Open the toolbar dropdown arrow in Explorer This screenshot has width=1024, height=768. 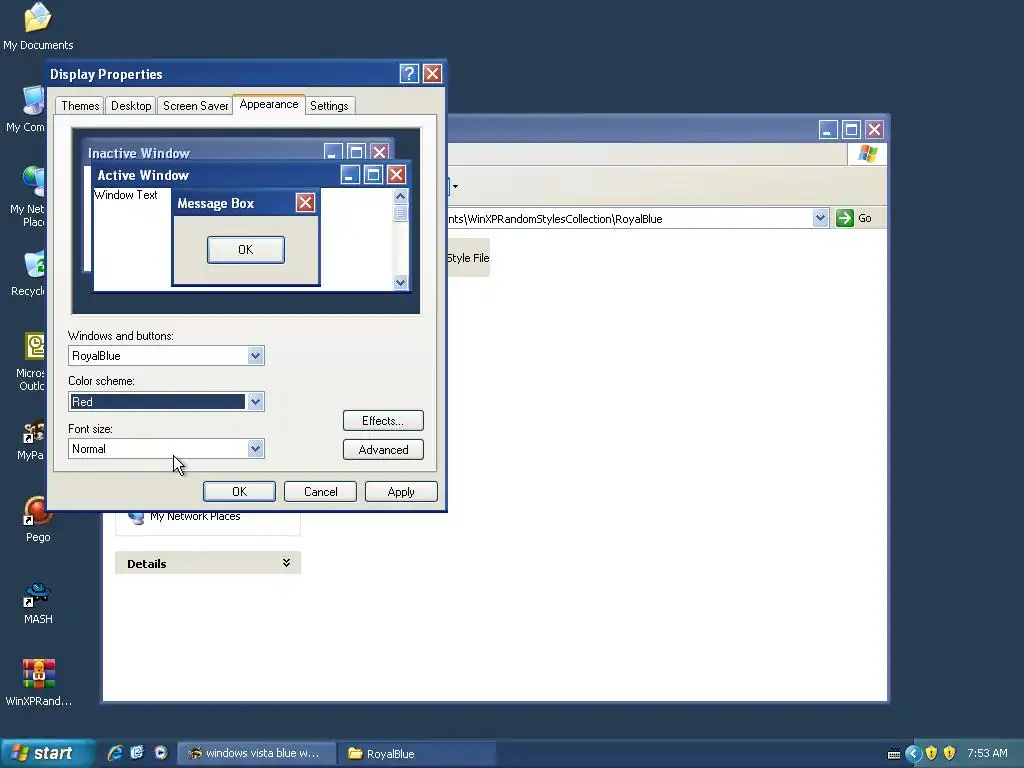pyautogui.click(x=455, y=187)
